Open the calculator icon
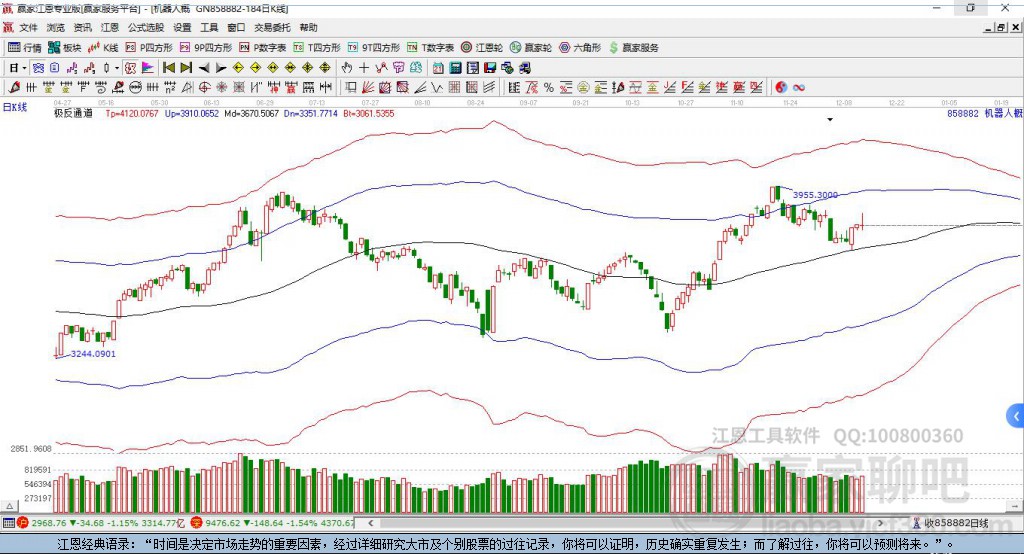 (x=455, y=68)
